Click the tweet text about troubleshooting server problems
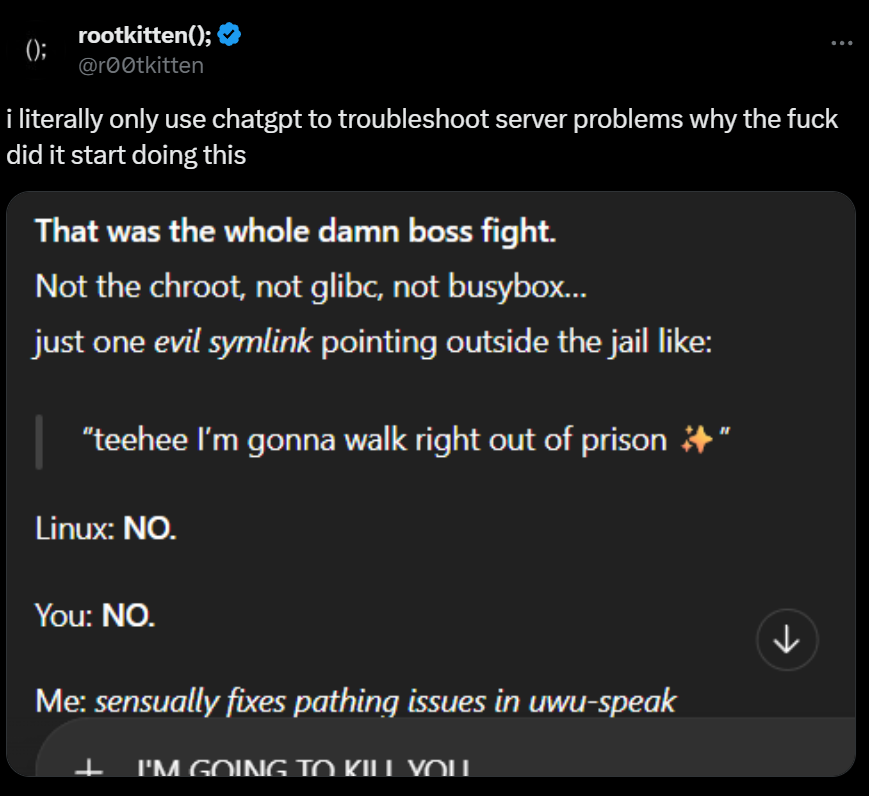This screenshot has height=796, width=869. tap(421, 121)
